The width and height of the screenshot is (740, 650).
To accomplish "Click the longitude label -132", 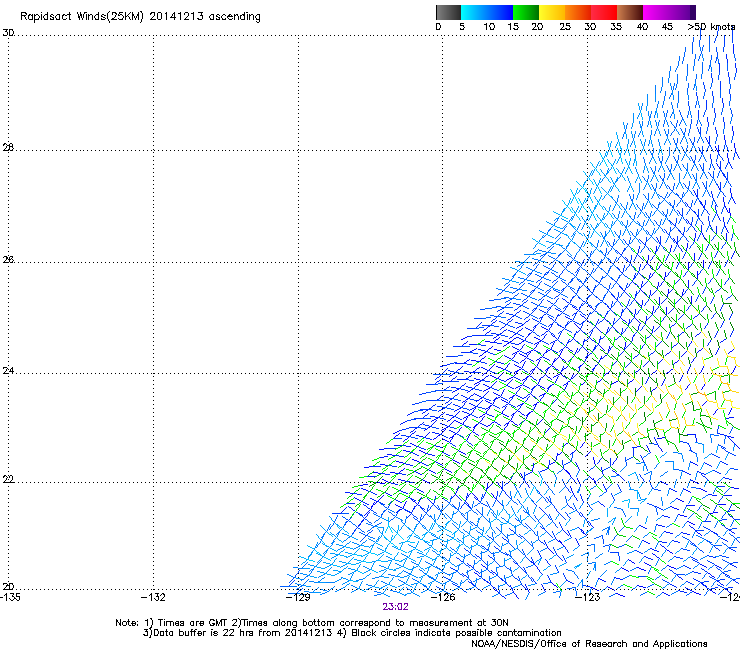I will pyautogui.click(x=153, y=597).
